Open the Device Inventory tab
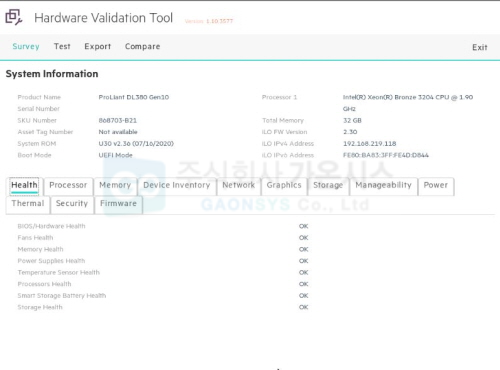This screenshot has width=500, height=370. pyautogui.click(x=177, y=186)
